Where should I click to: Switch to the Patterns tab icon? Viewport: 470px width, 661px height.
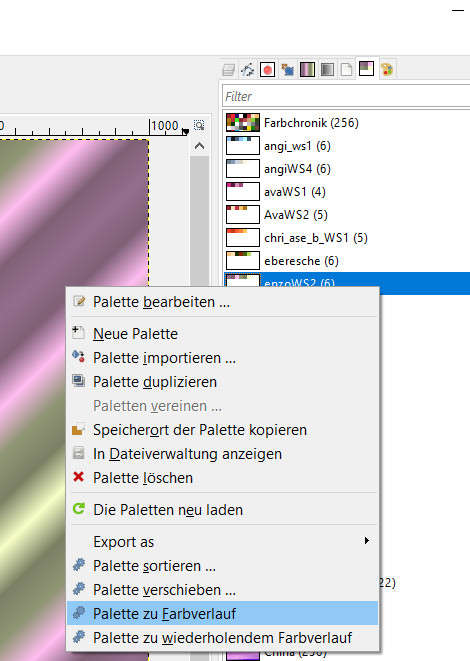coord(288,69)
